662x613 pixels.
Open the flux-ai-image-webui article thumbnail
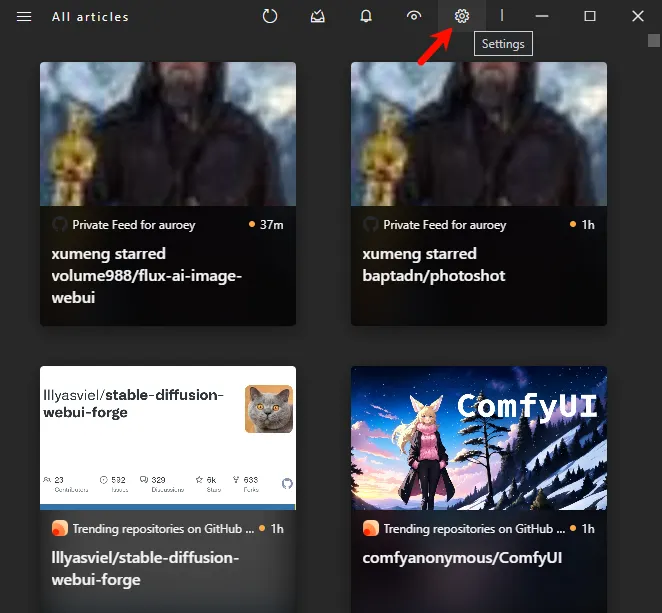[x=168, y=134]
